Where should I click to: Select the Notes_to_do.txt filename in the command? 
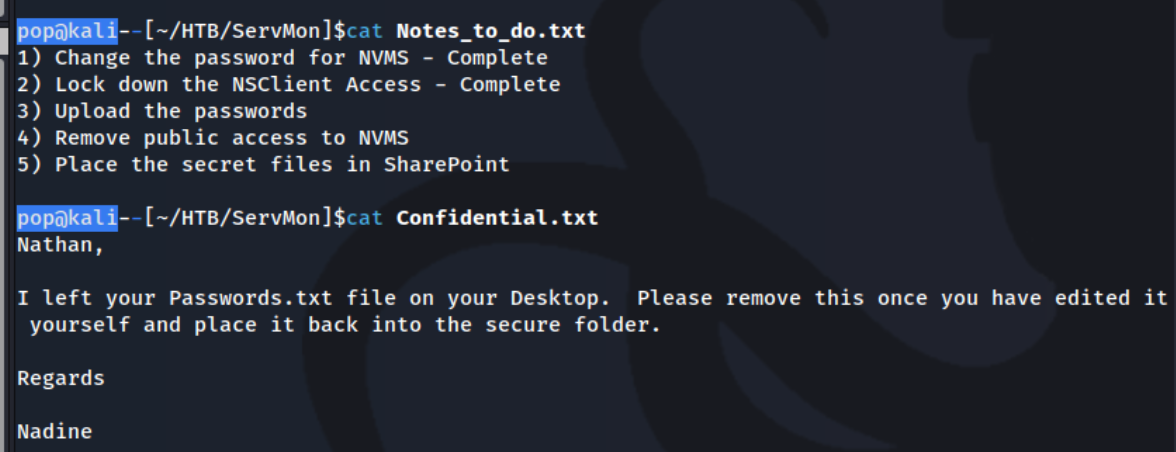coord(490,31)
